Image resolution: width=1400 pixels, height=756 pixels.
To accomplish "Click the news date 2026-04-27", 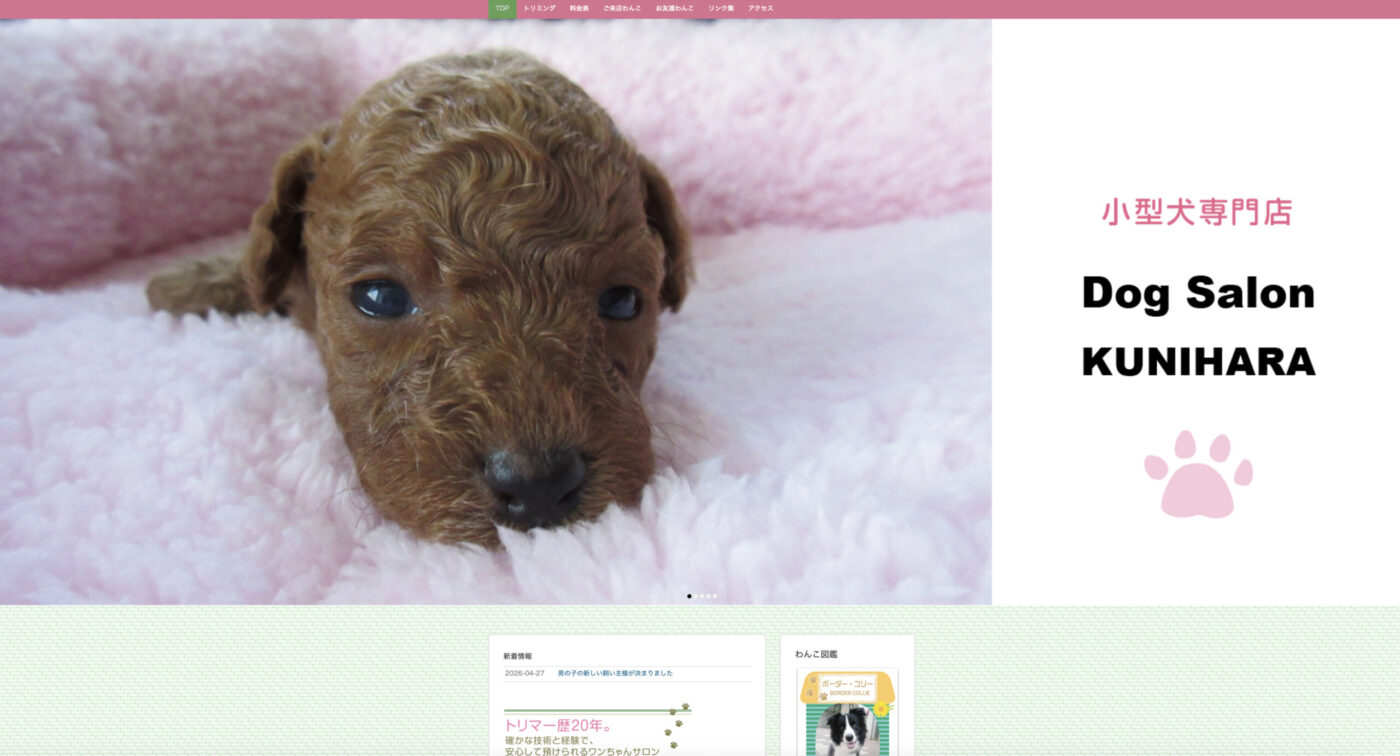I will pos(525,673).
